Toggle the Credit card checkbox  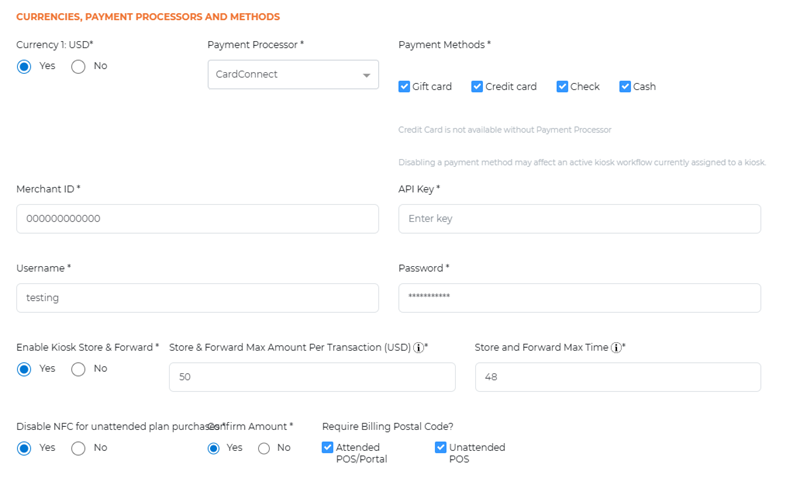click(x=477, y=87)
